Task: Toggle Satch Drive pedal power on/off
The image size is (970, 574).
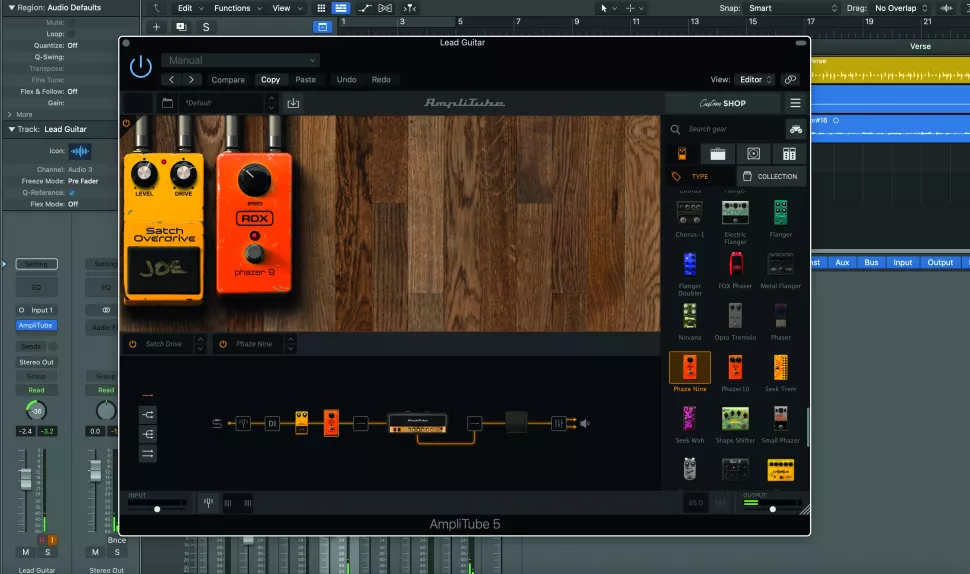Action: [x=133, y=344]
